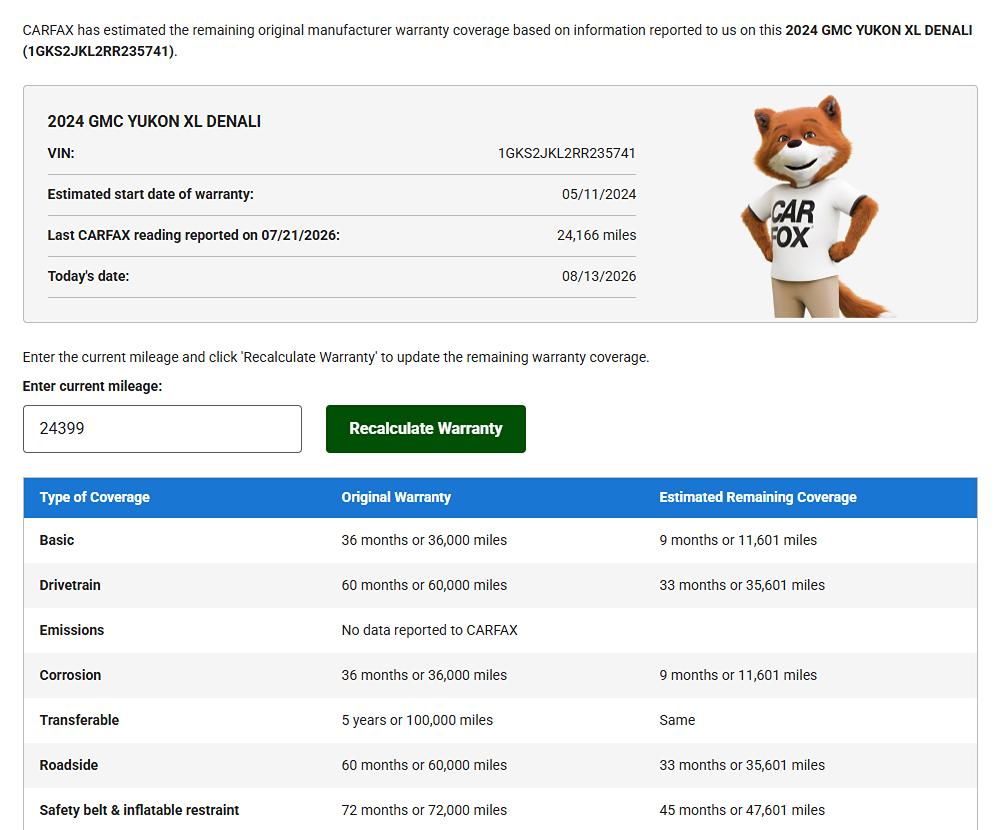The image size is (999, 830).
Task: Click the 'VIN:' label in info card
Action: (61, 154)
